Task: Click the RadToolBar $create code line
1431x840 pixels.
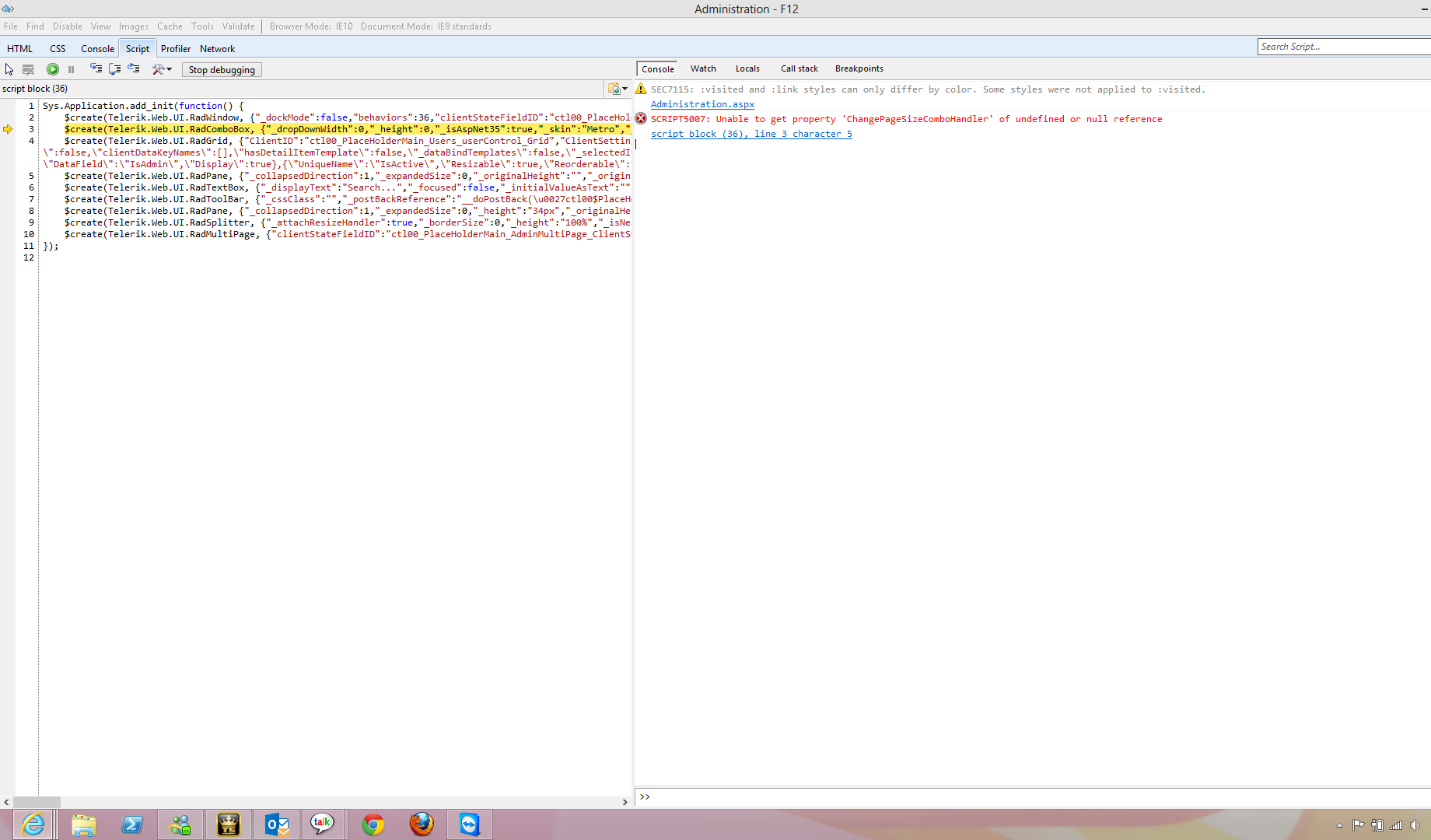Action: [348, 199]
